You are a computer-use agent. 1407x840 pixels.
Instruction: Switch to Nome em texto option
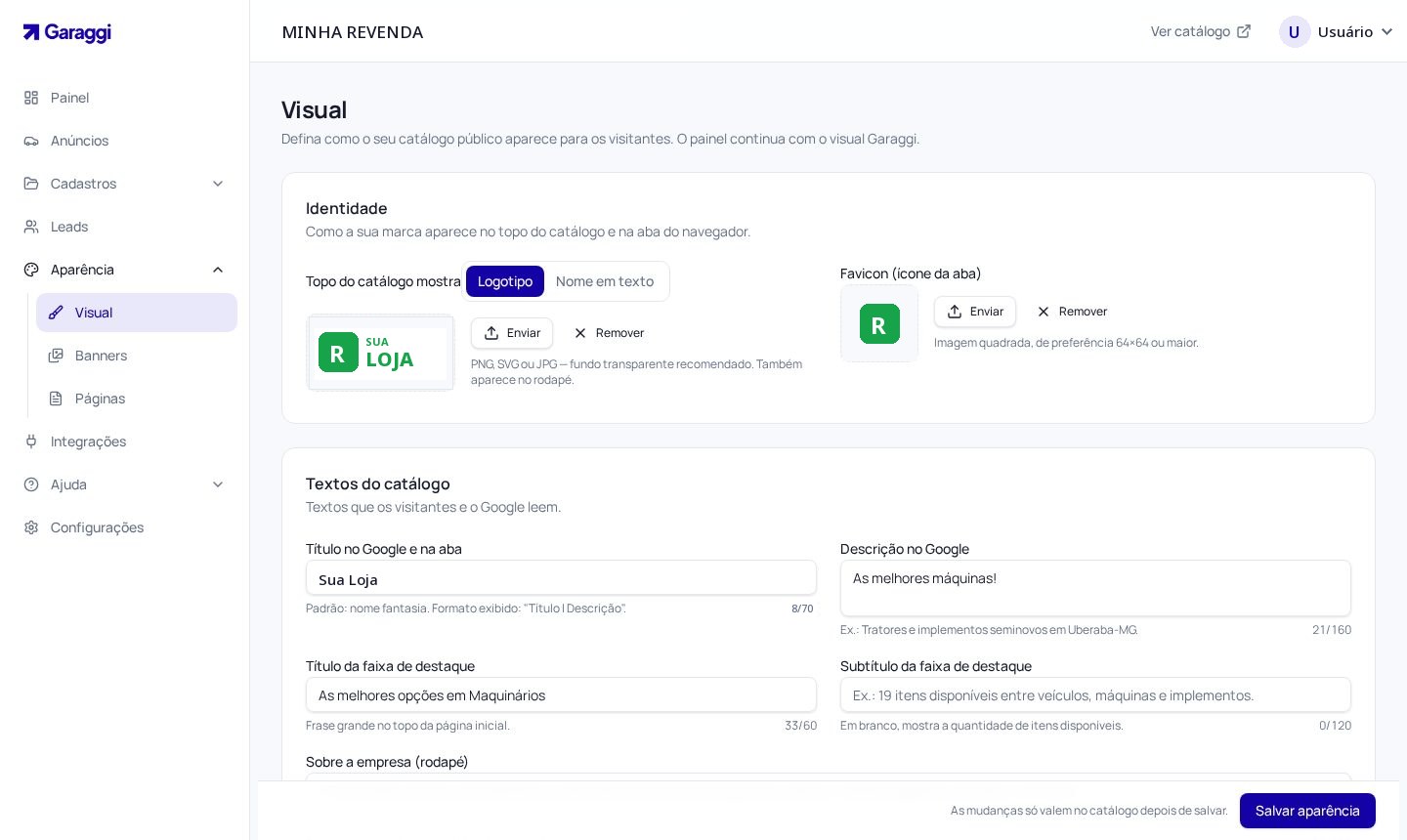tap(605, 281)
